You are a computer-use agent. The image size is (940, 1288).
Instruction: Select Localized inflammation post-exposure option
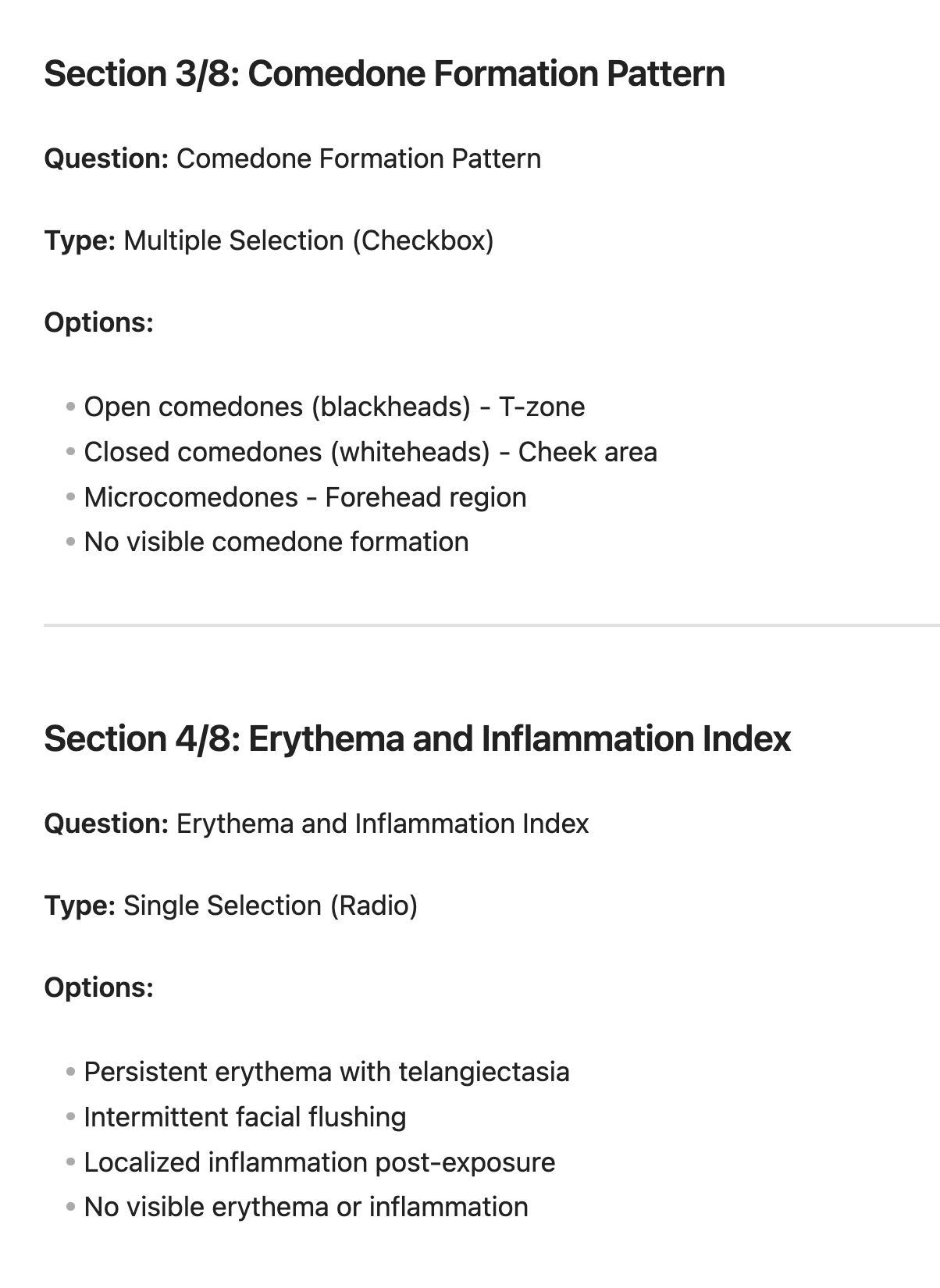[319, 1162]
